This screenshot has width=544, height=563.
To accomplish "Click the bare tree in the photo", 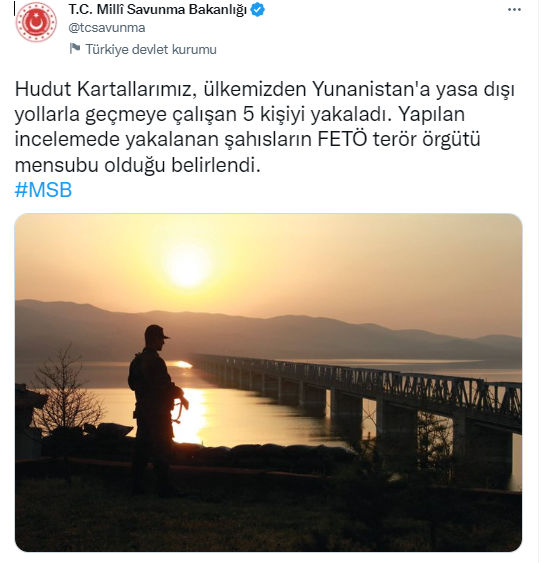I will click(65, 390).
